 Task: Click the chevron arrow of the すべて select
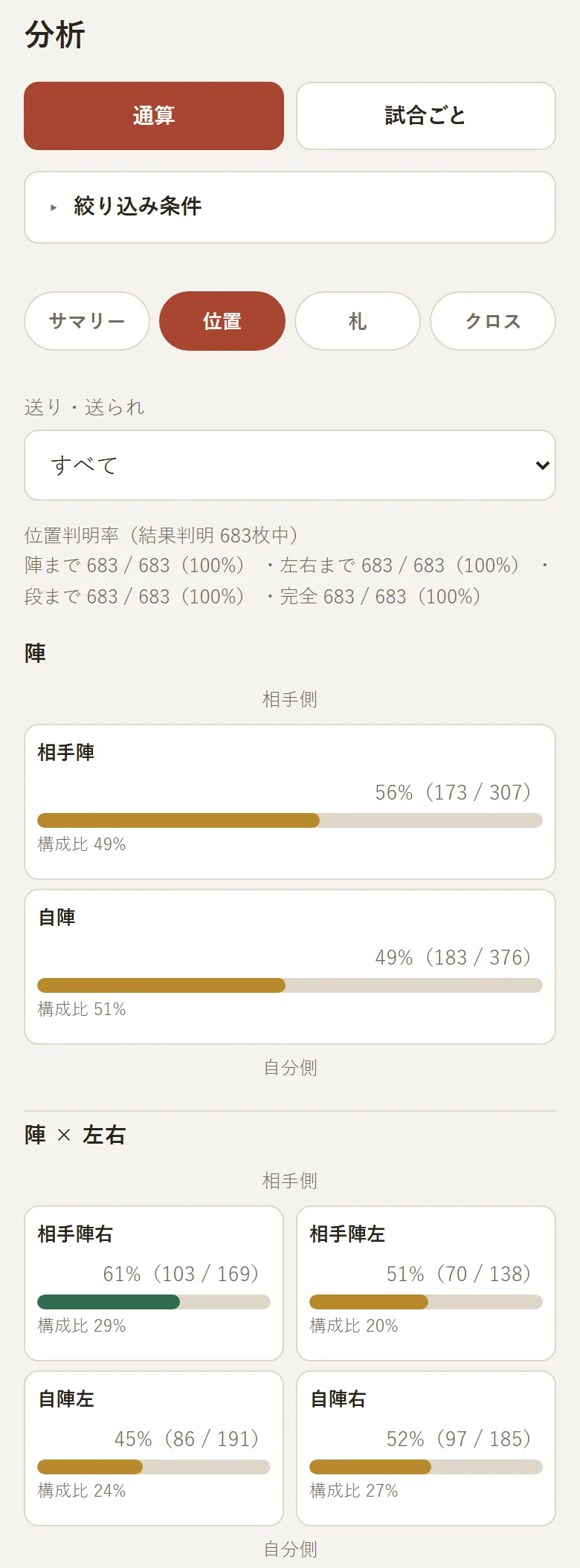[543, 465]
